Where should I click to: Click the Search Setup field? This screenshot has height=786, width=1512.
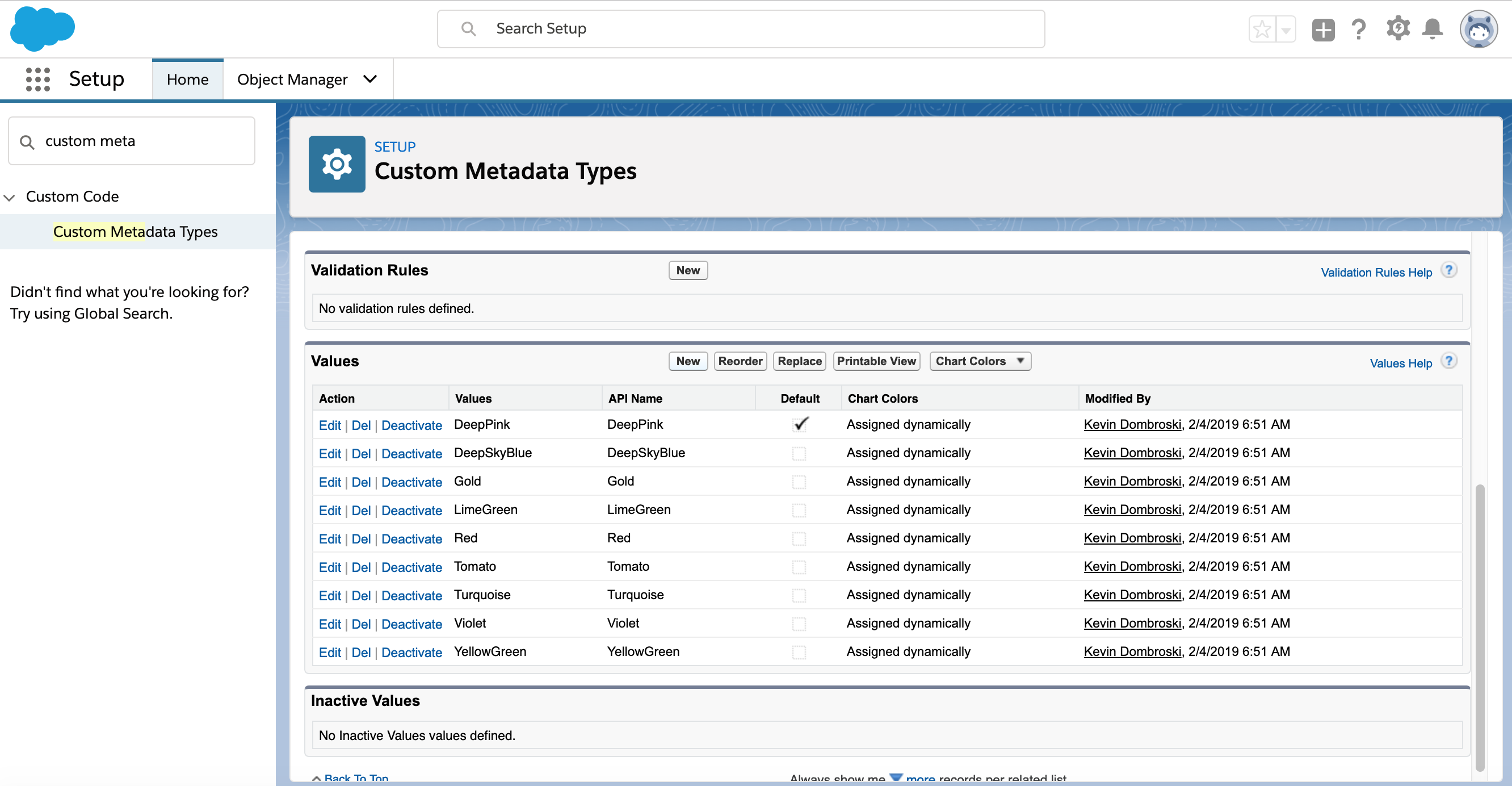[x=740, y=29]
